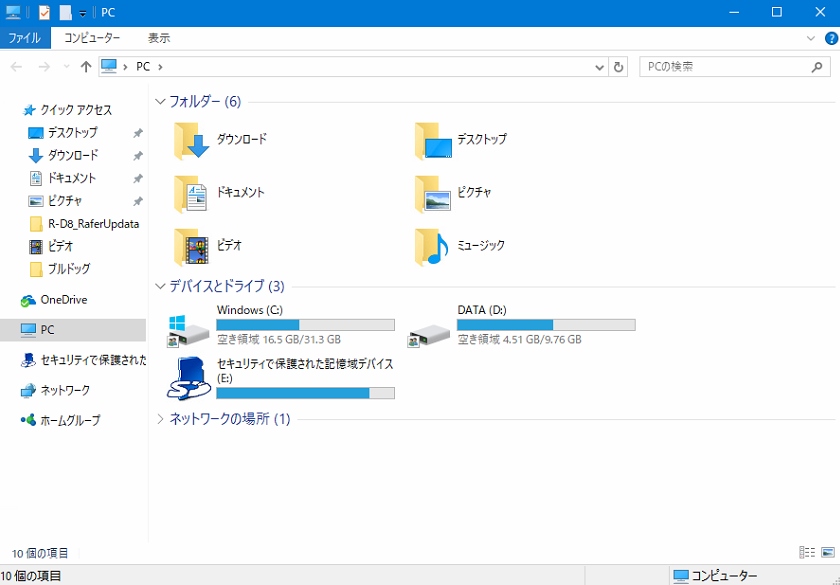
Task: Click PC in the address bar breadcrumb
Action: tap(143, 67)
